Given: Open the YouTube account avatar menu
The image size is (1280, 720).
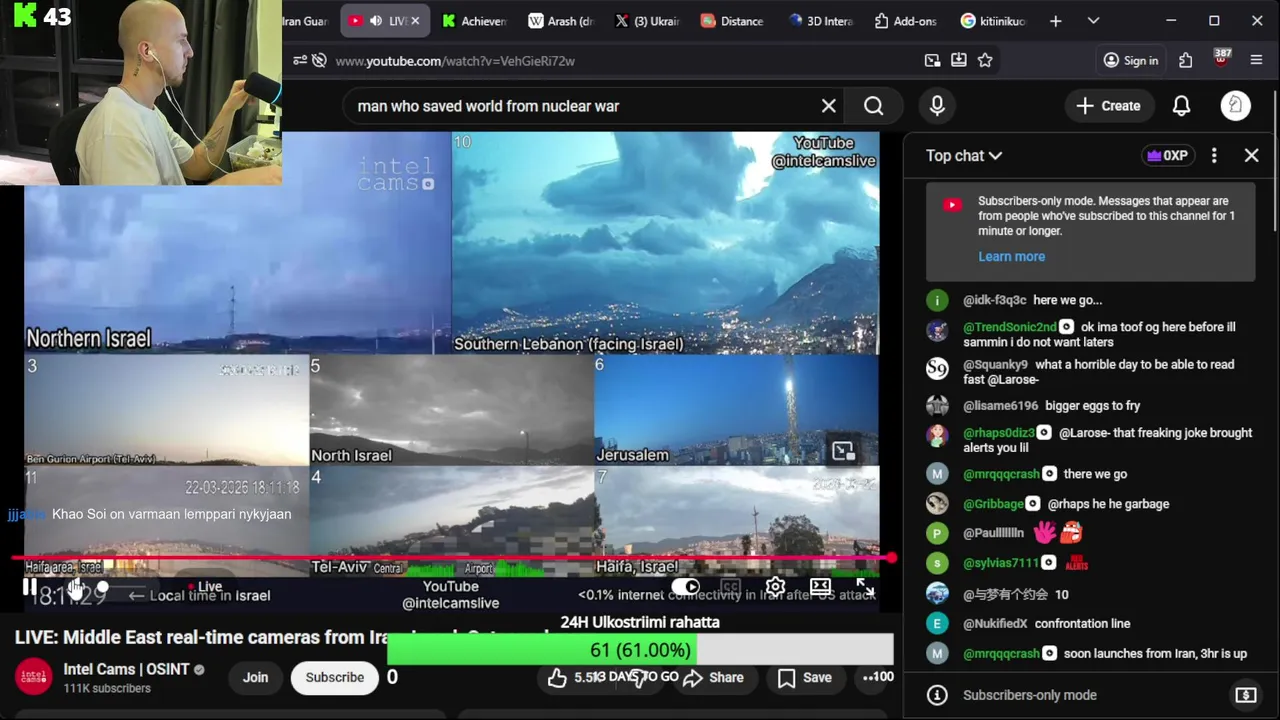Looking at the screenshot, I should click(1236, 106).
